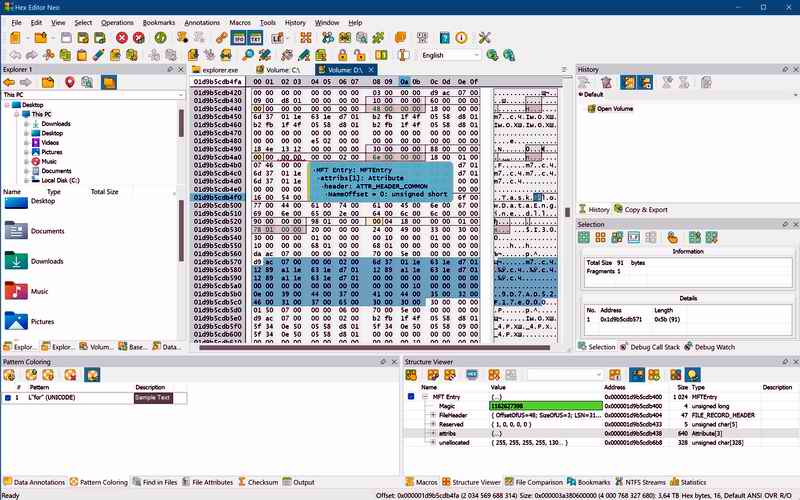Open the Bookmarks menu
Image resolution: width=800 pixels, height=500 pixels.
coord(158,22)
